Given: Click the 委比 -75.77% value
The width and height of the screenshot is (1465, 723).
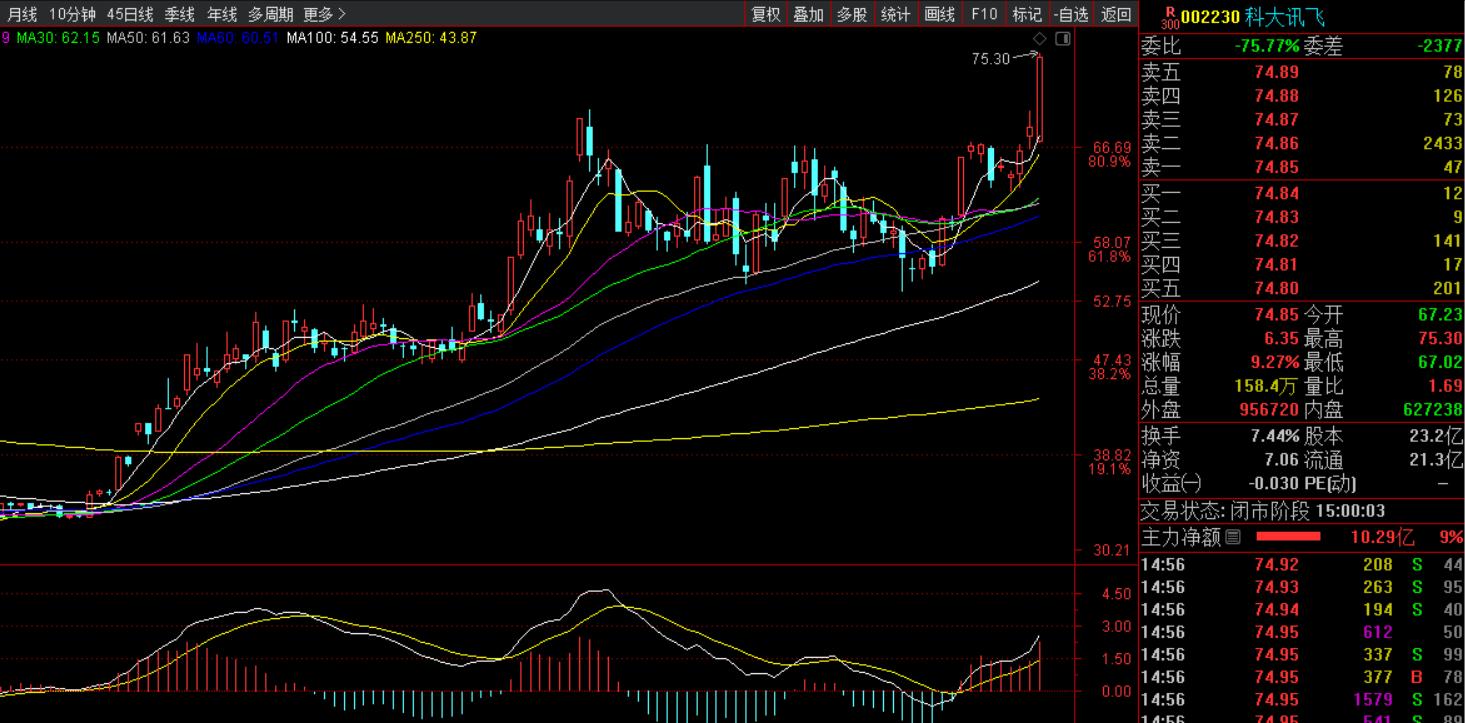Looking at the screenshot, I should 1266,46.
